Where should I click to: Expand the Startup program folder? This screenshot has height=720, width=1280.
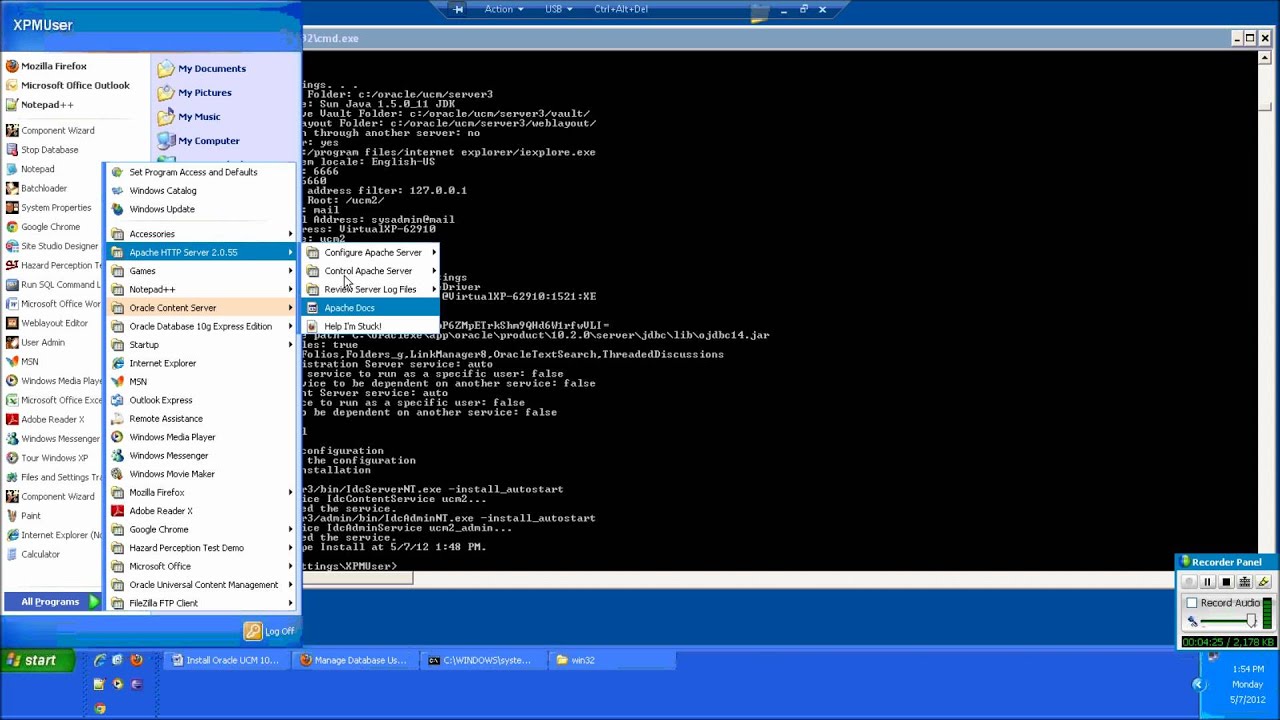tap(202, 345)
